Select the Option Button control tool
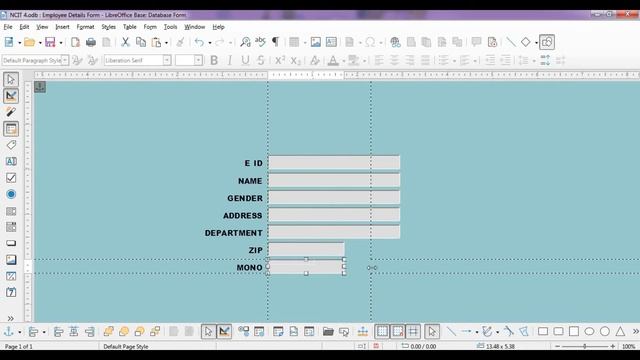Image resolution: width=640 pixels, height=360 pixels. tap(11, 194)
